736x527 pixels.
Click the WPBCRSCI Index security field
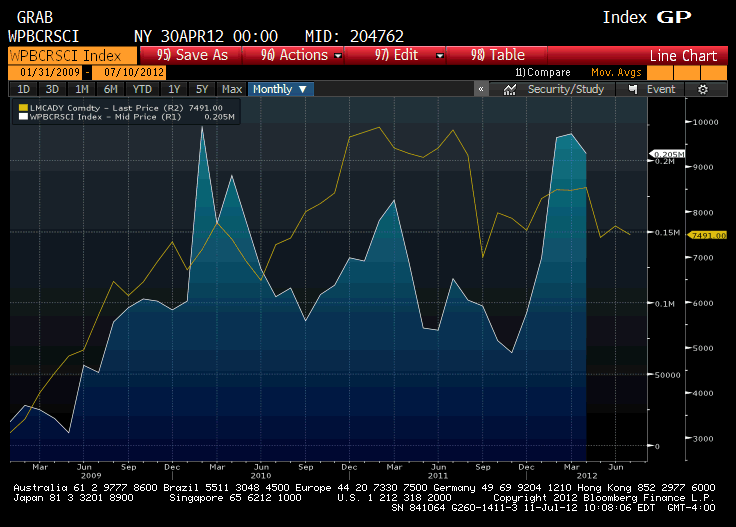73,55
